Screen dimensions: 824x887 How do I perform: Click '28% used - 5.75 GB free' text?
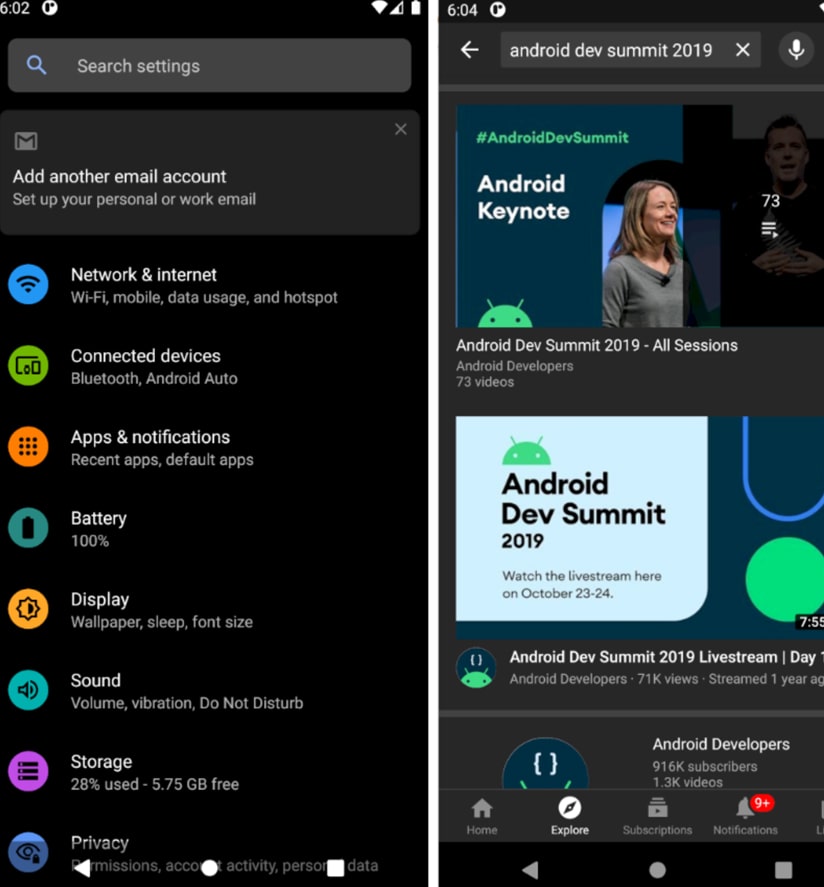point(154,784)
